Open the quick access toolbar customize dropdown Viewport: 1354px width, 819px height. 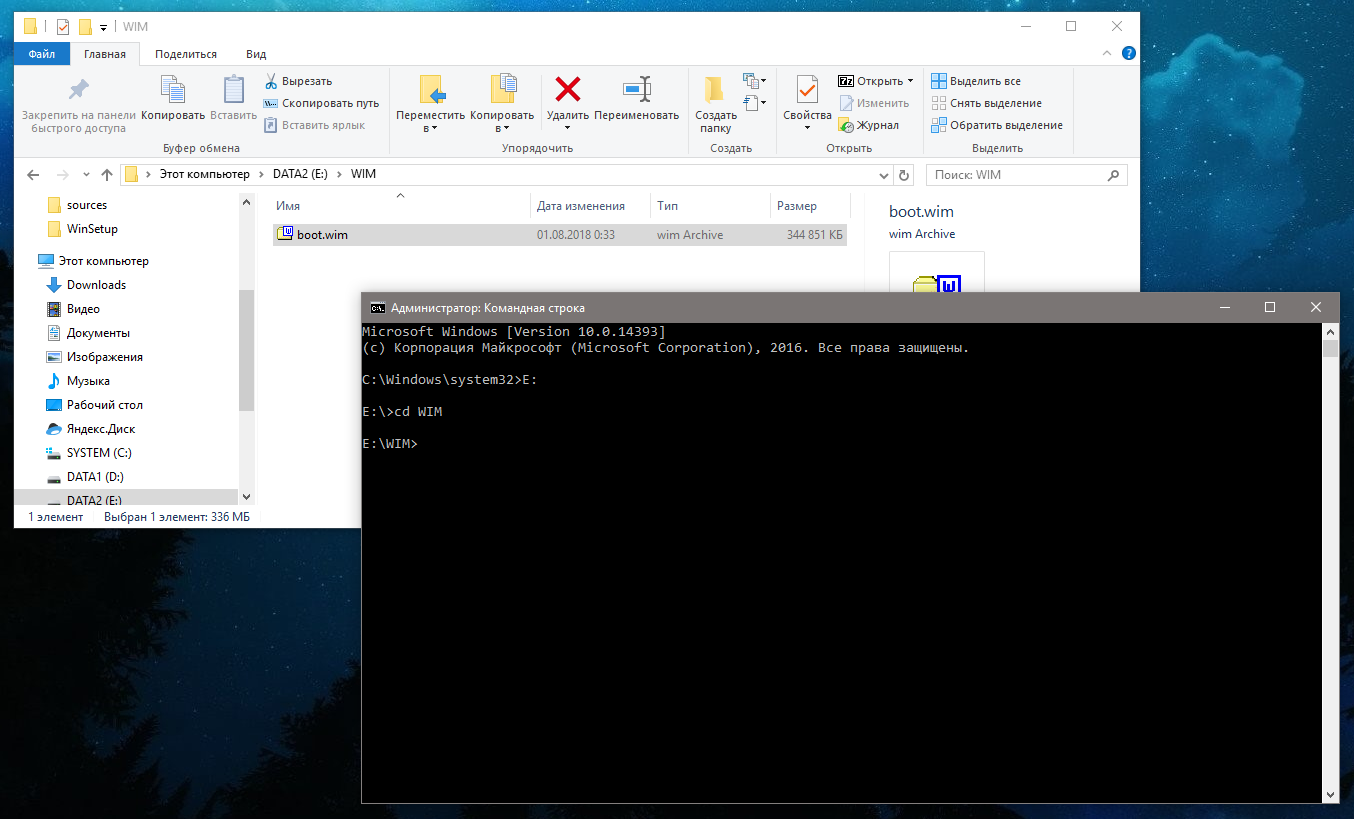click(x=103, y=27)
